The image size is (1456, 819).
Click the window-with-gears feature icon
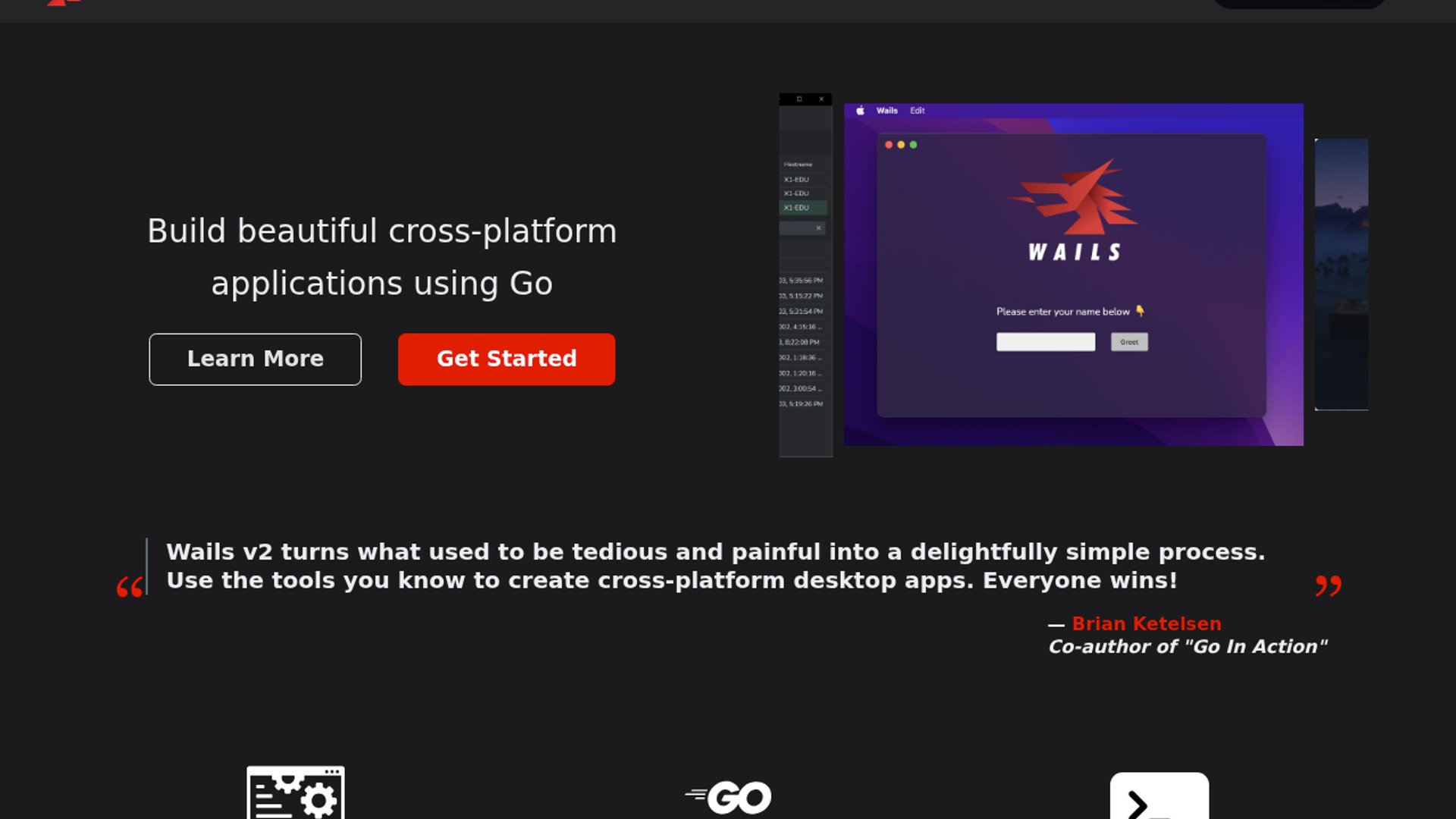tap(296, 792)
